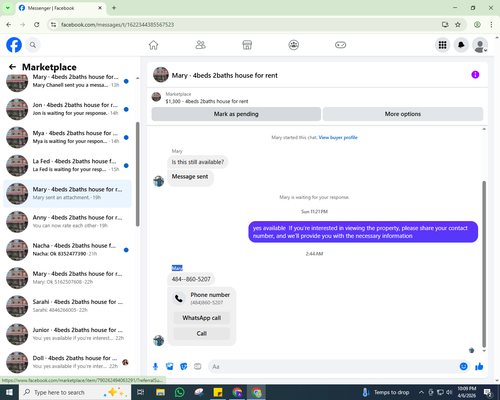Click taskbar search box
This screenshot has width=500, height=400.
[x=75, y=392]
